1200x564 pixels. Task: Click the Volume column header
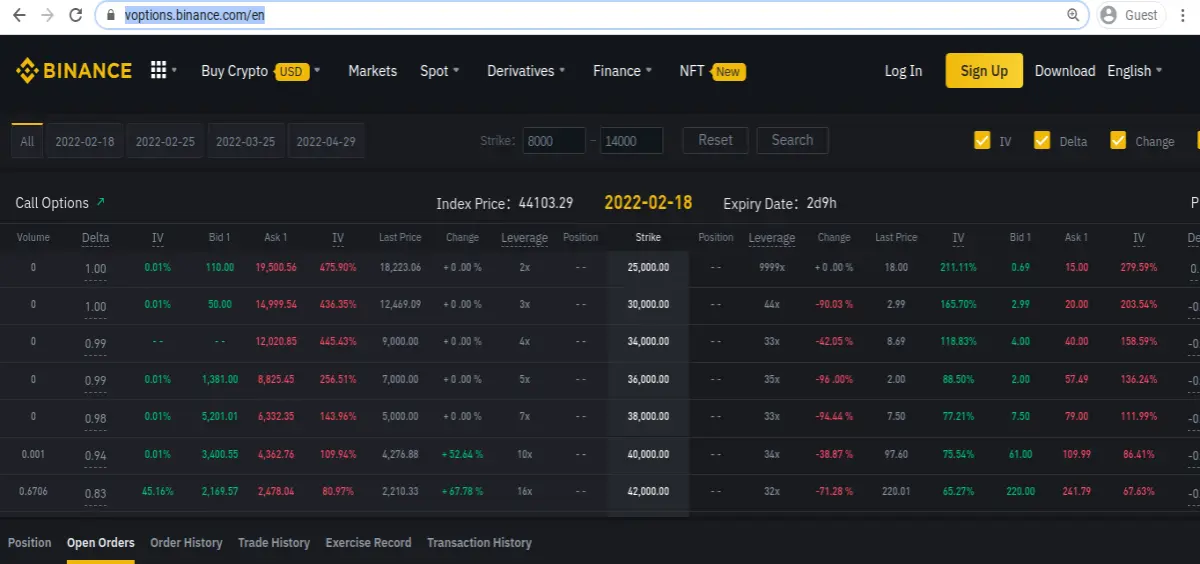[33, 237]
